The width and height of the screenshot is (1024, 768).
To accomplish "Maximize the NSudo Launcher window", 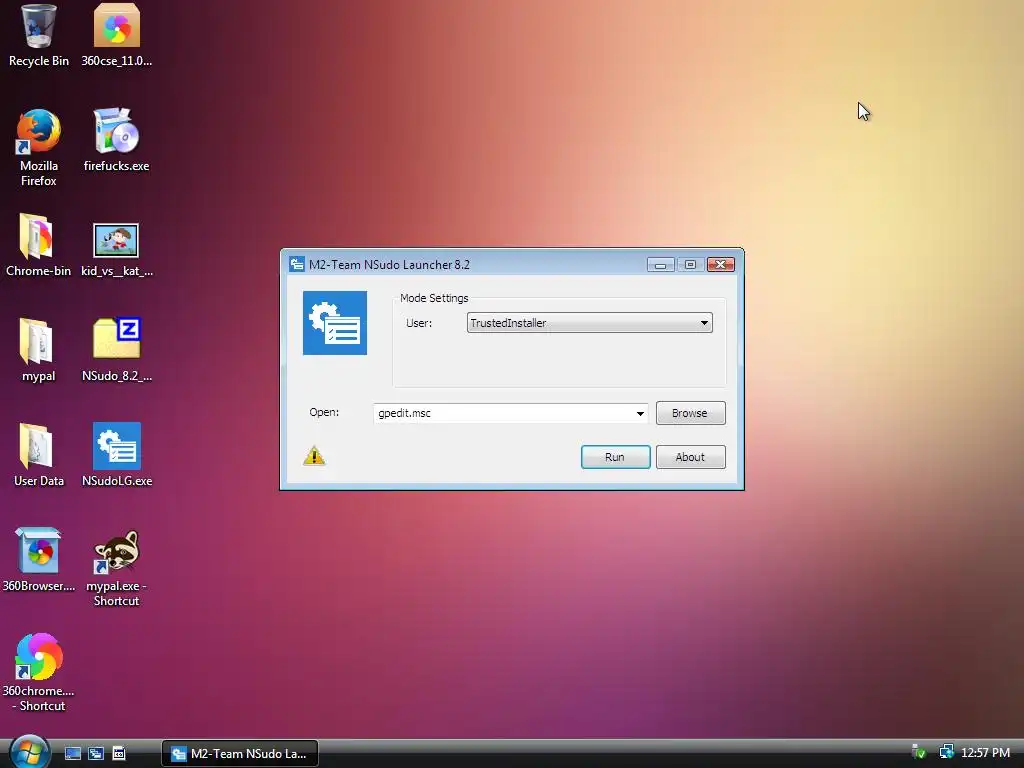I will (x=690, y=264).
